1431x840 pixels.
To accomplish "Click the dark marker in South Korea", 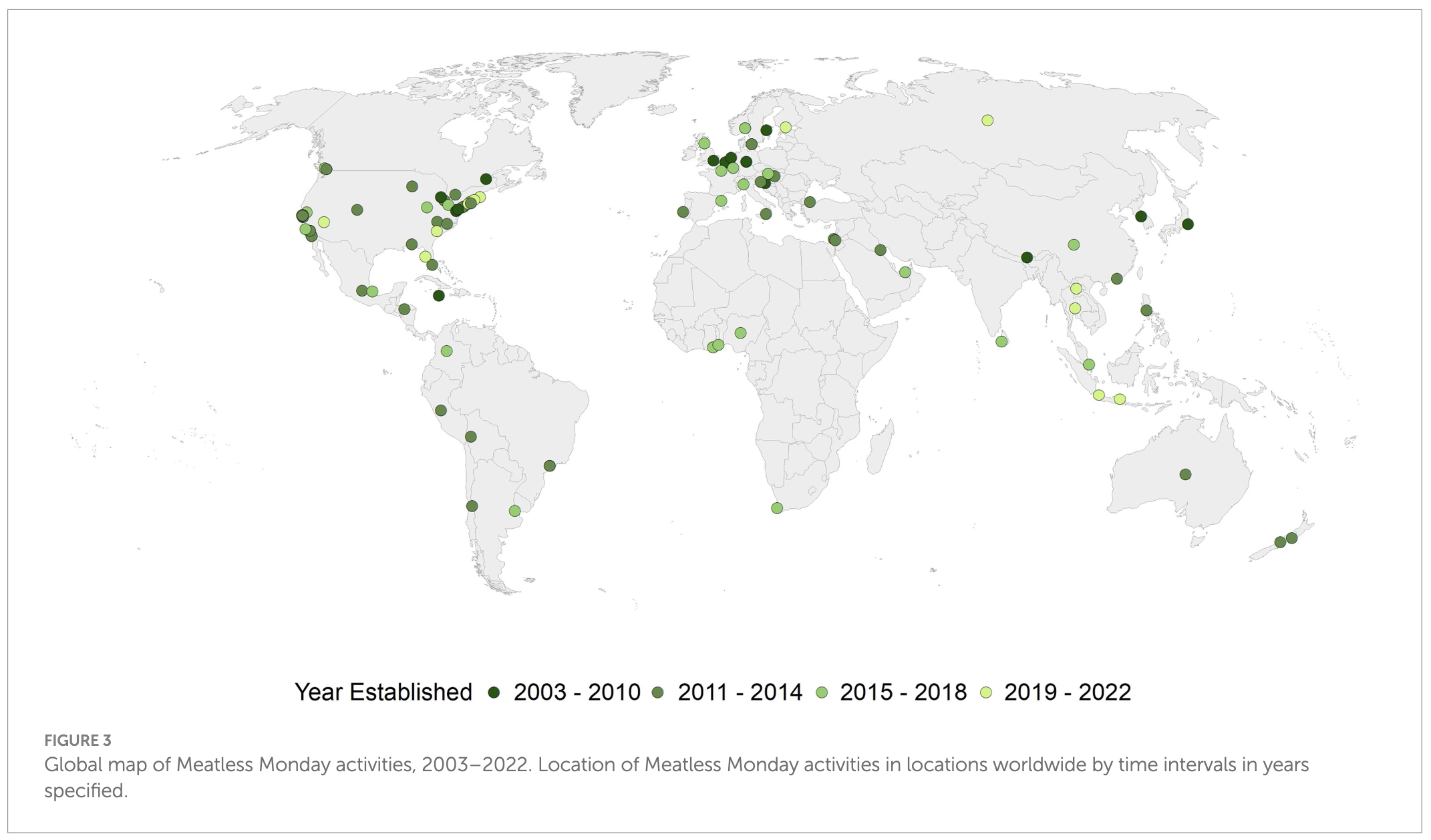I will 1141,217.
